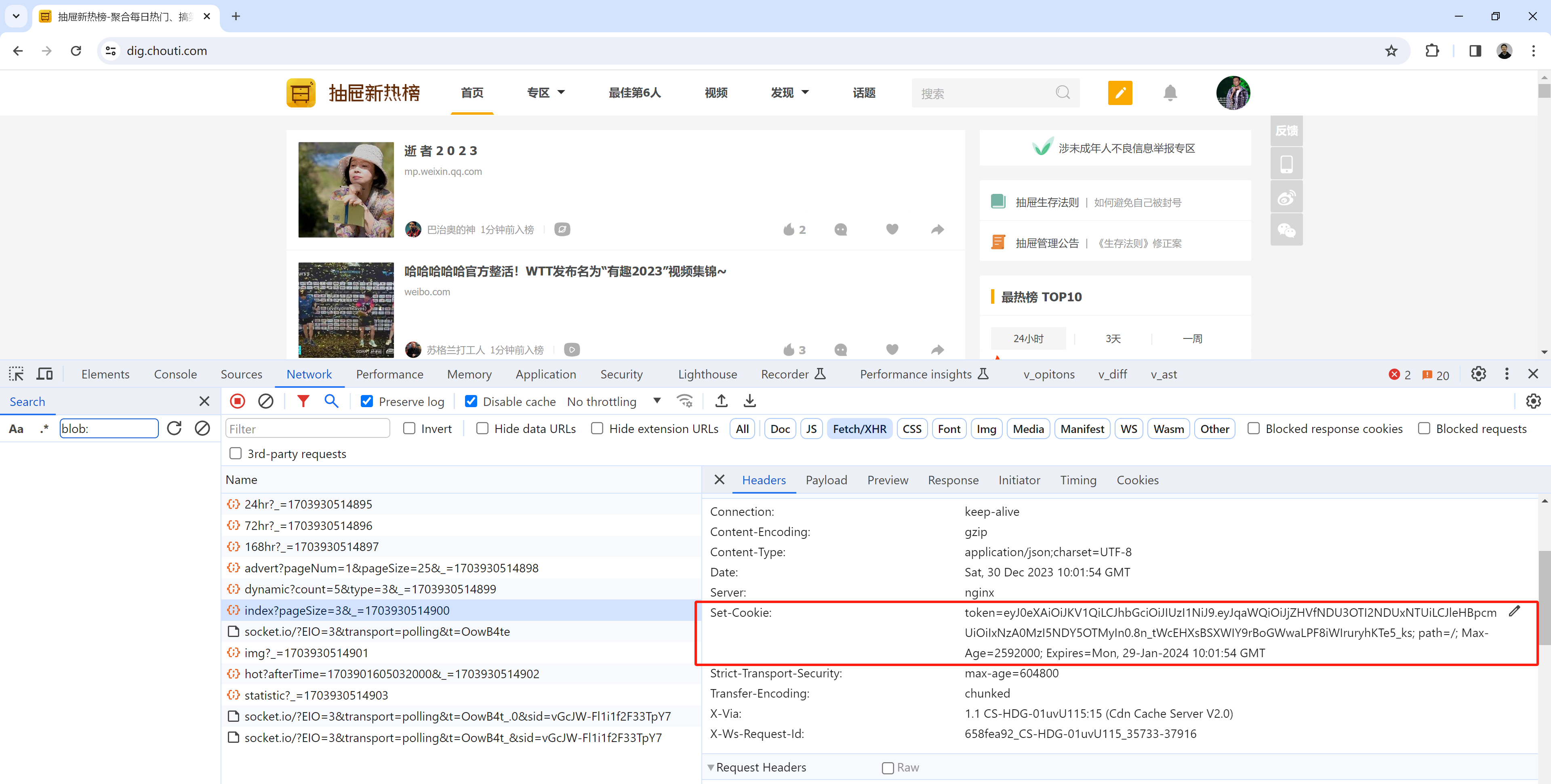
Task: Edit the Set-Cookie header pencil icon
Action: [x=1514, y=612]
